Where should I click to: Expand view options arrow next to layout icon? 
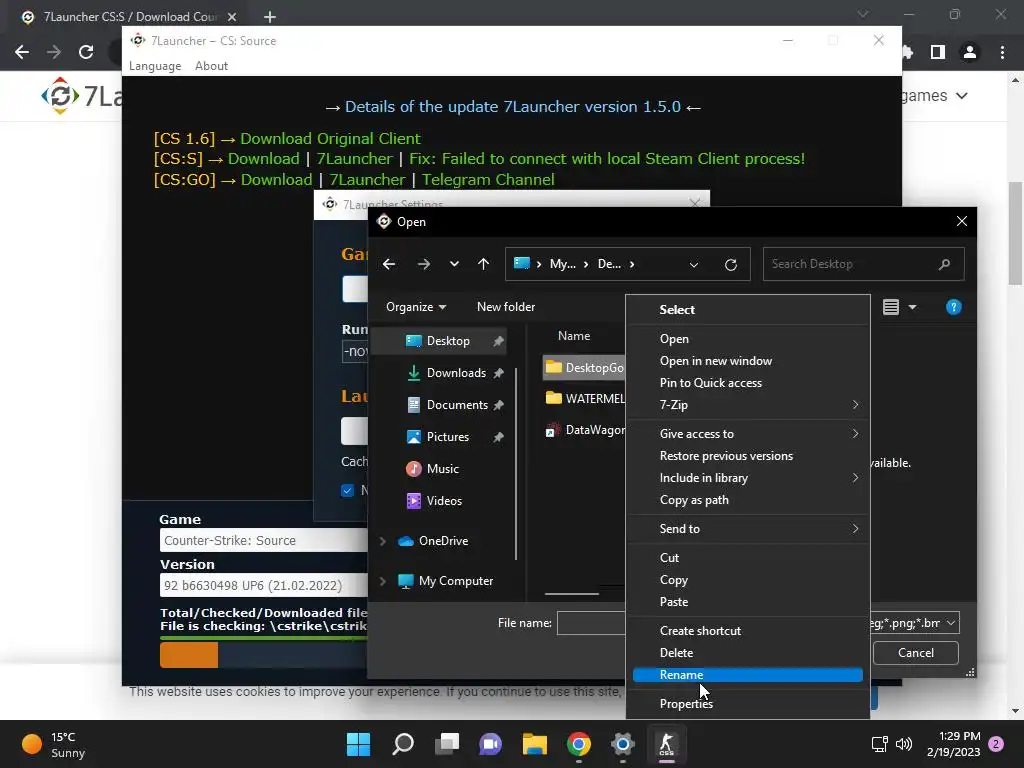point(912,307)
